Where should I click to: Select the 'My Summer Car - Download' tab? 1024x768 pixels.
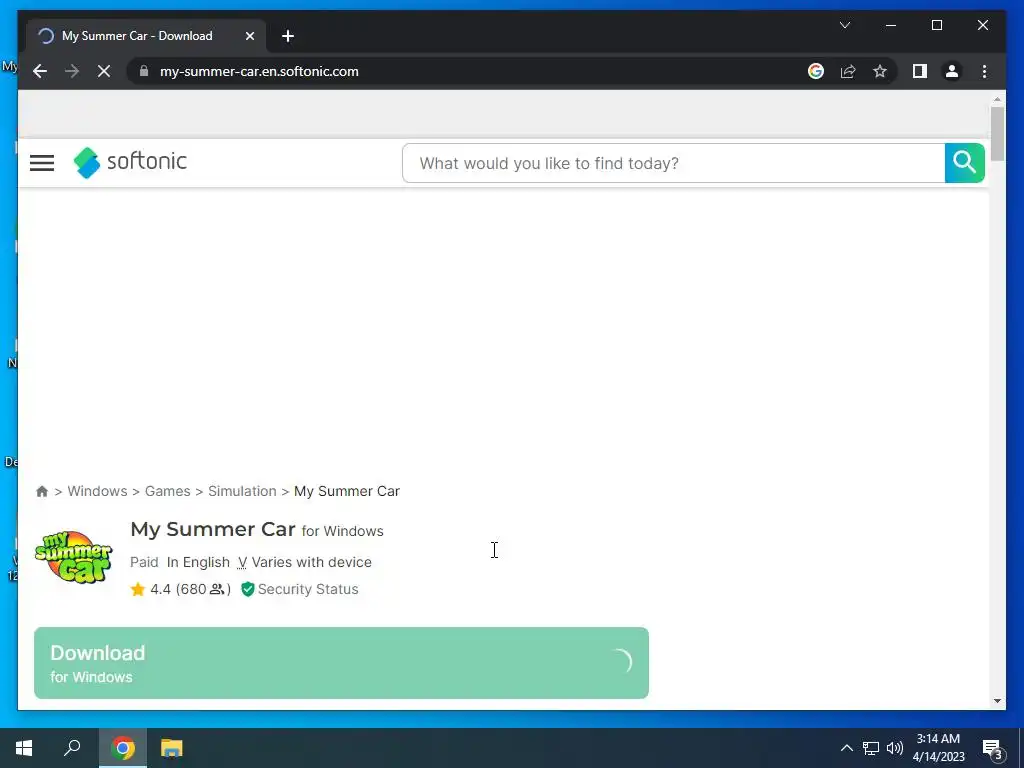[x=146, y=36]
